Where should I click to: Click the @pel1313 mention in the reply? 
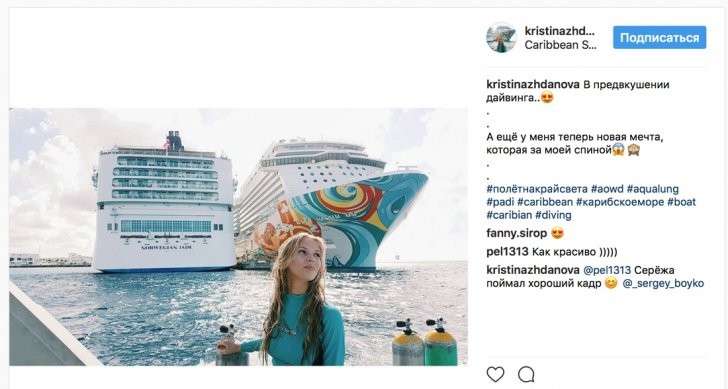[x=607, y=270]
